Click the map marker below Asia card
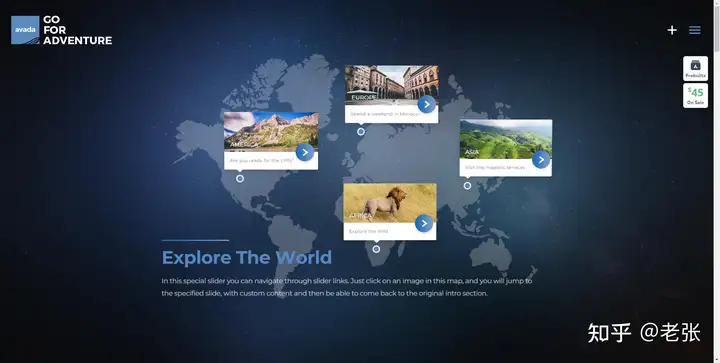The width and height of the screenshot is (720, 363). [467, 186]
